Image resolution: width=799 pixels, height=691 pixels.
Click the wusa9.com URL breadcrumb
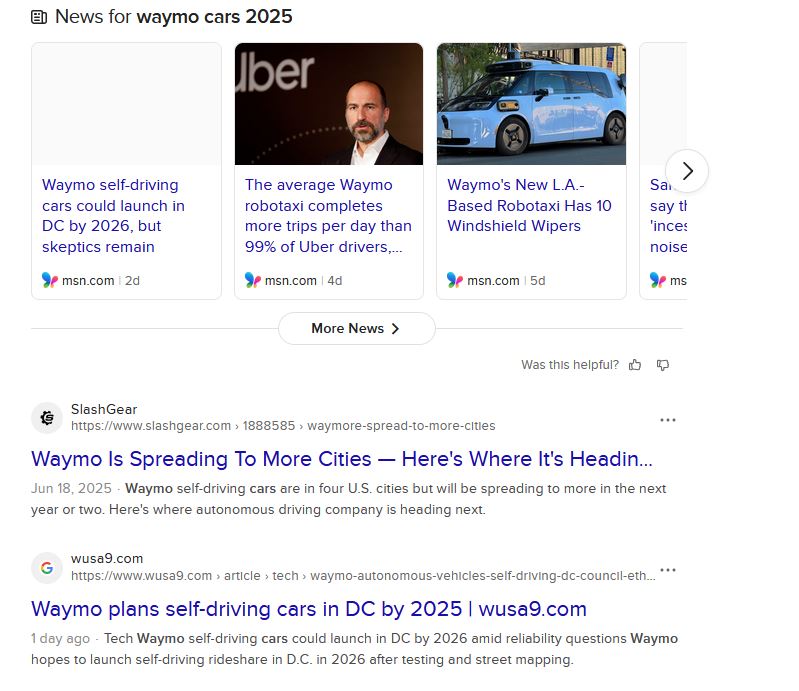[363, 576]
